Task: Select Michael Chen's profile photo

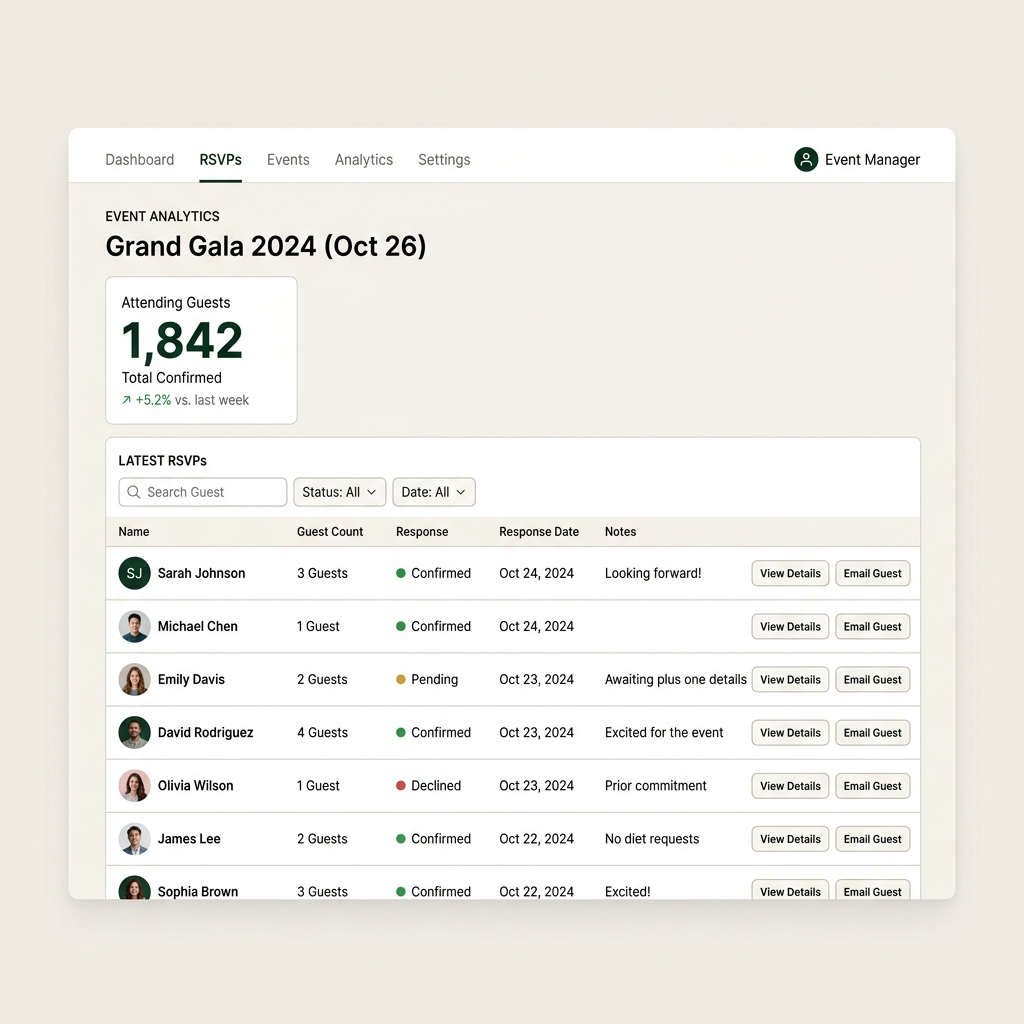Action: click(x=134, y=626)
